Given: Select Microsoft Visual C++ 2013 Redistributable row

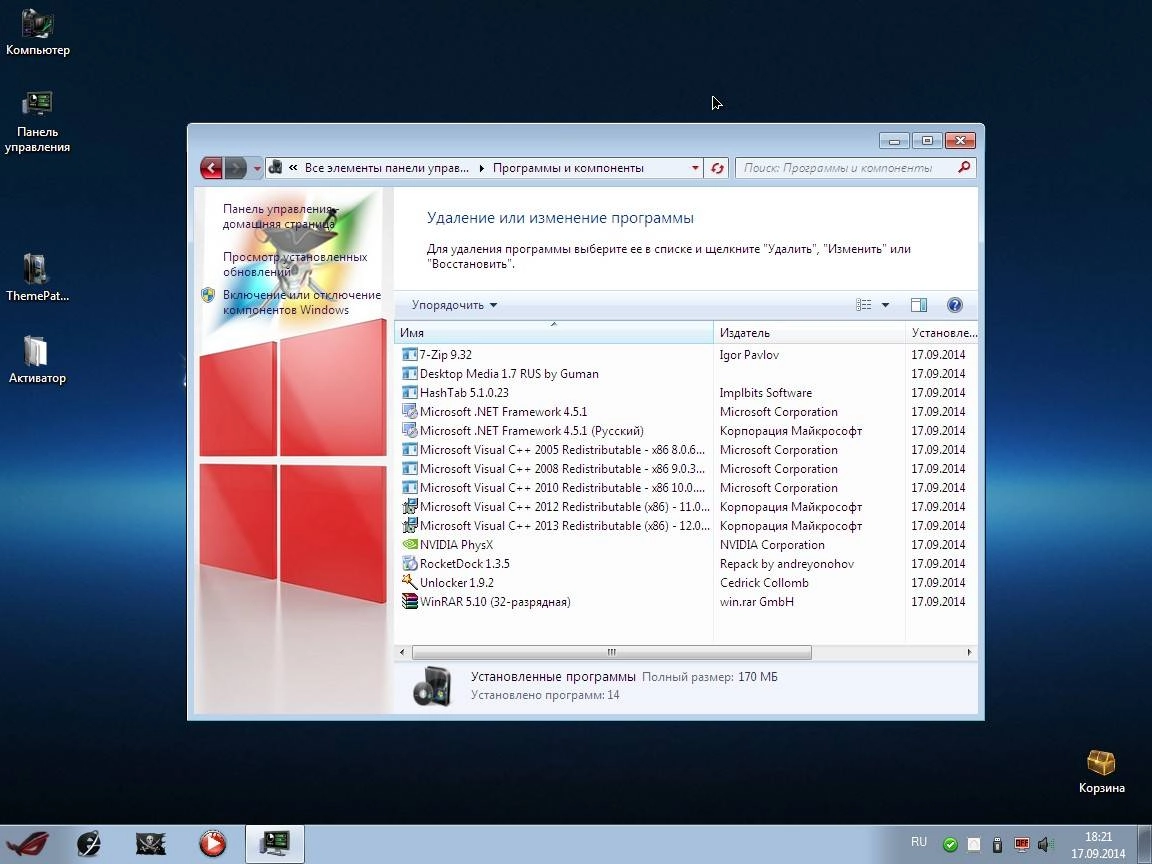Looking at the screenshot, I should pos(686,526).
